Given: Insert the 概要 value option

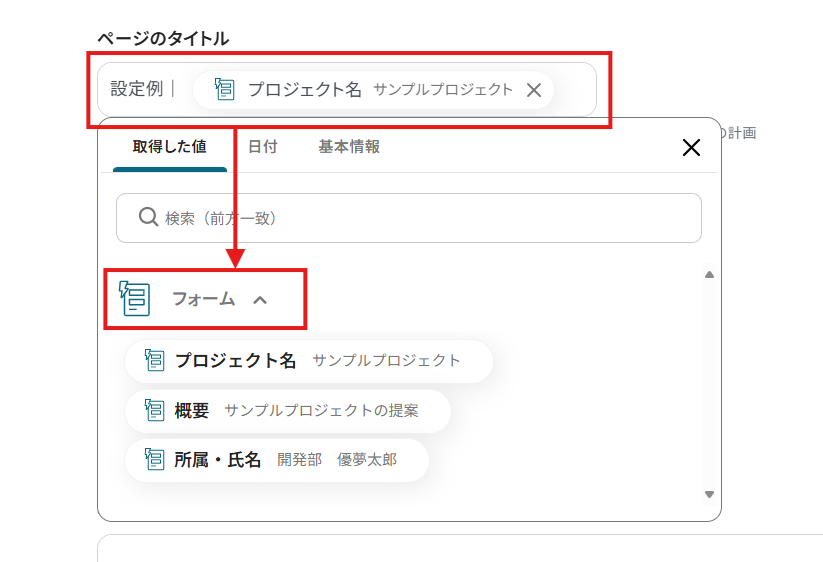Looking at the screenshot, I should (x=290, y=410).
